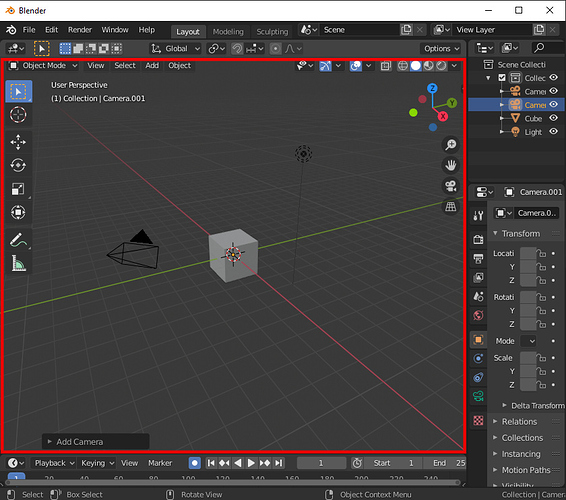Image resolution: width=566 pixels, height=500 pixels.
Task: Toggle proportional editing button
Action: (275, 48)
